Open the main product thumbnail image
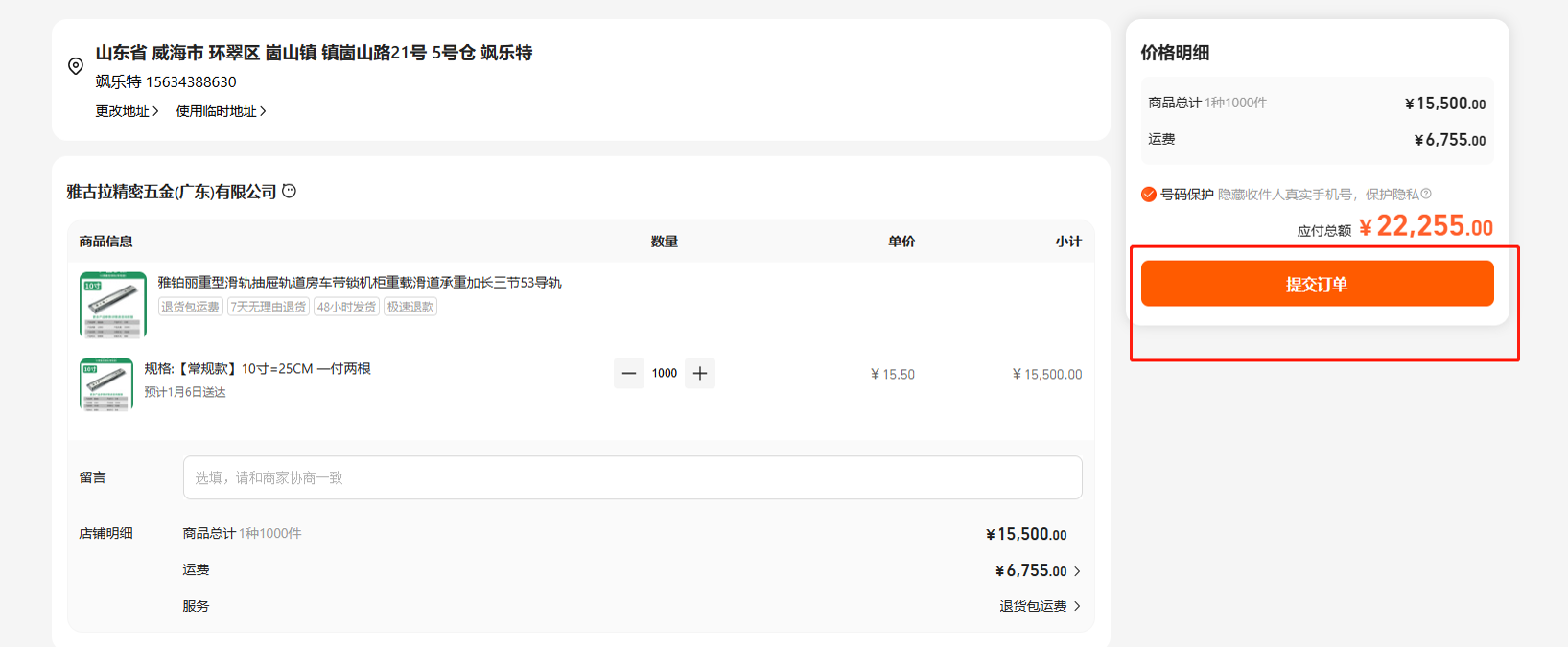1568x647 pixels. click(x=113, y=305)
